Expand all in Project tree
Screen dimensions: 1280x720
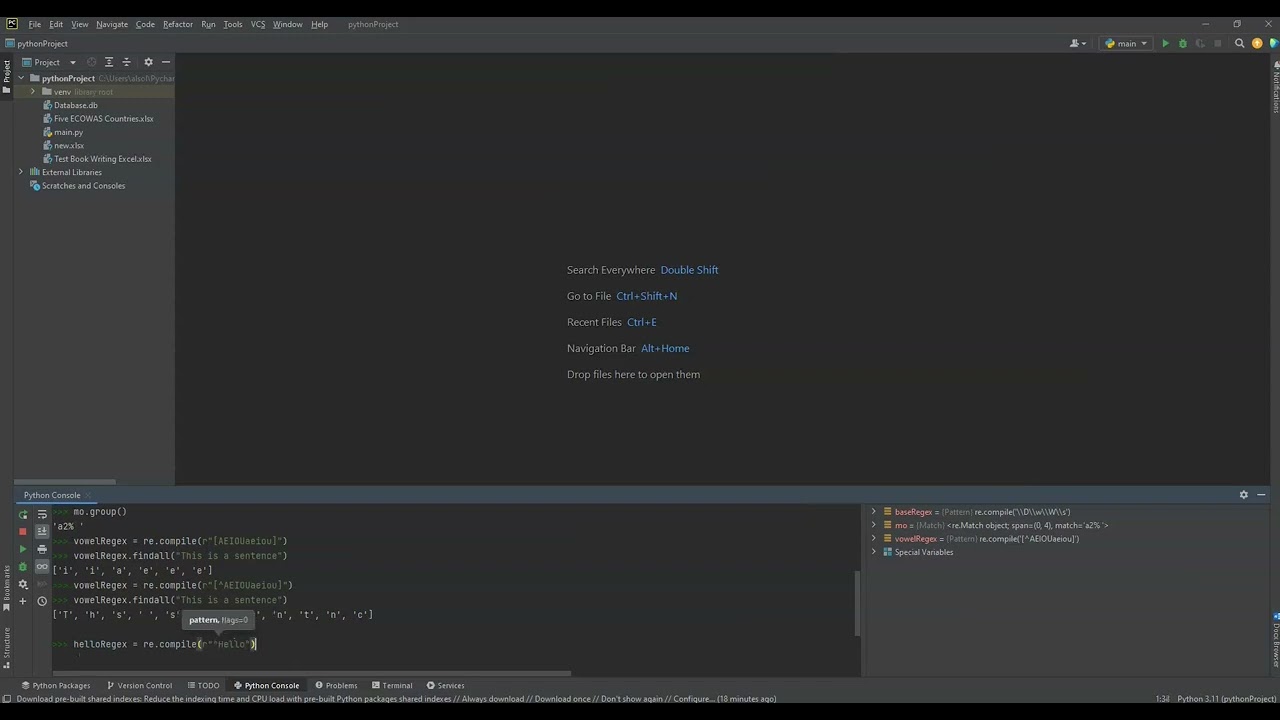pos(109,62)
